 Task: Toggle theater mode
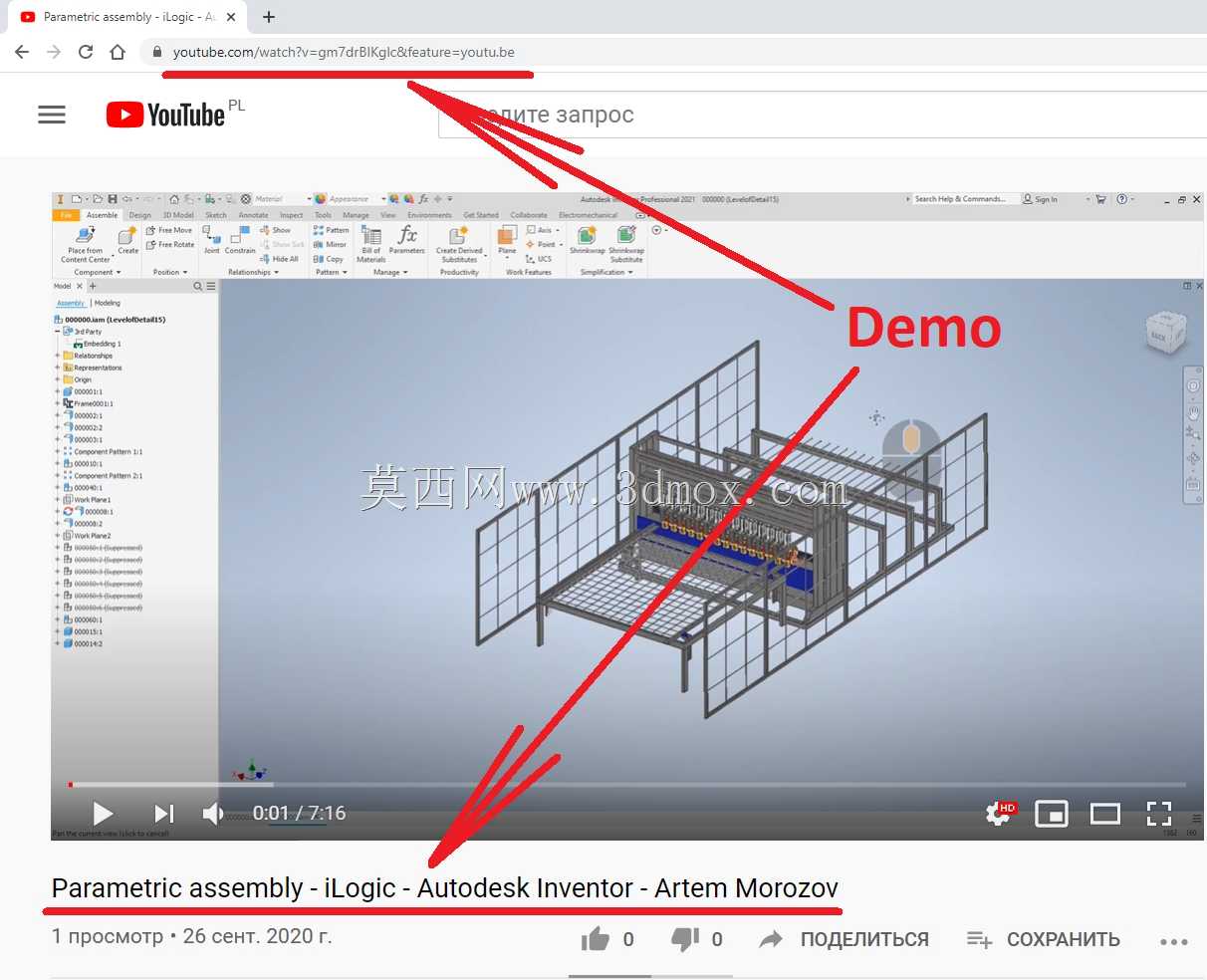tap(1105, 814)
